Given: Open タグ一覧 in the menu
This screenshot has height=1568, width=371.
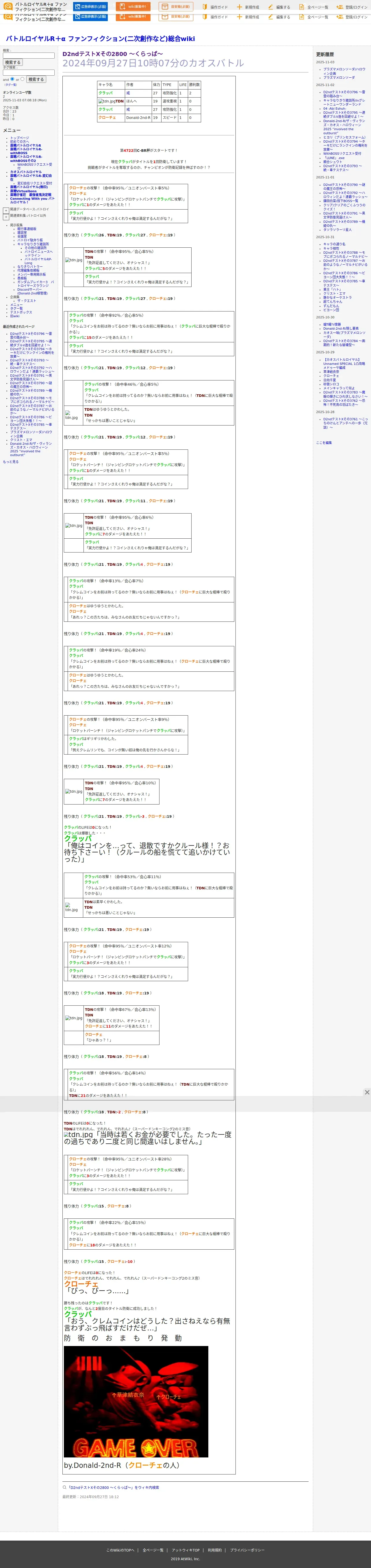Looking at the screenshot, I should click(x=16, y=309).
